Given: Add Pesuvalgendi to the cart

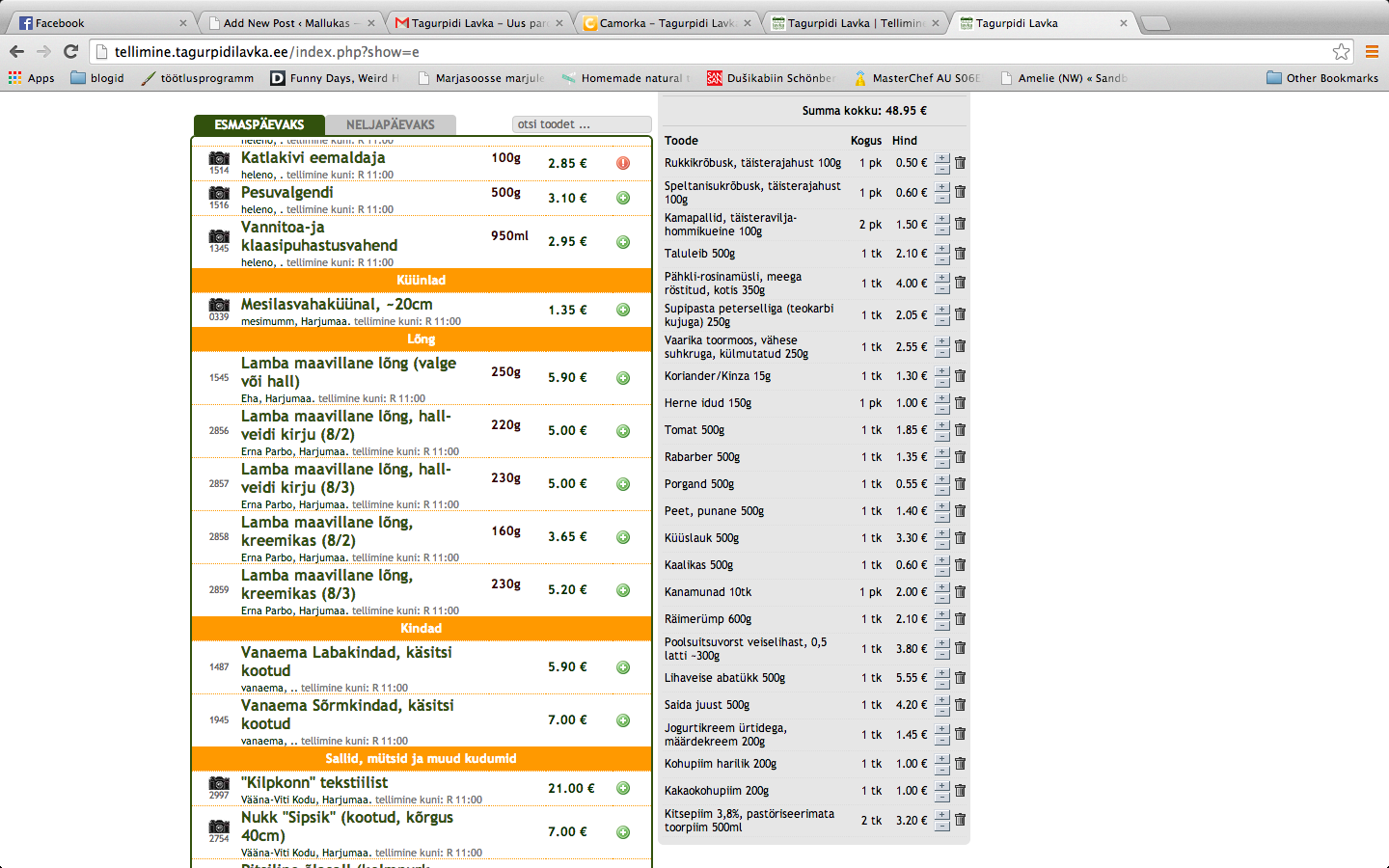Looking at the screenshot, I should click(623, 198).
